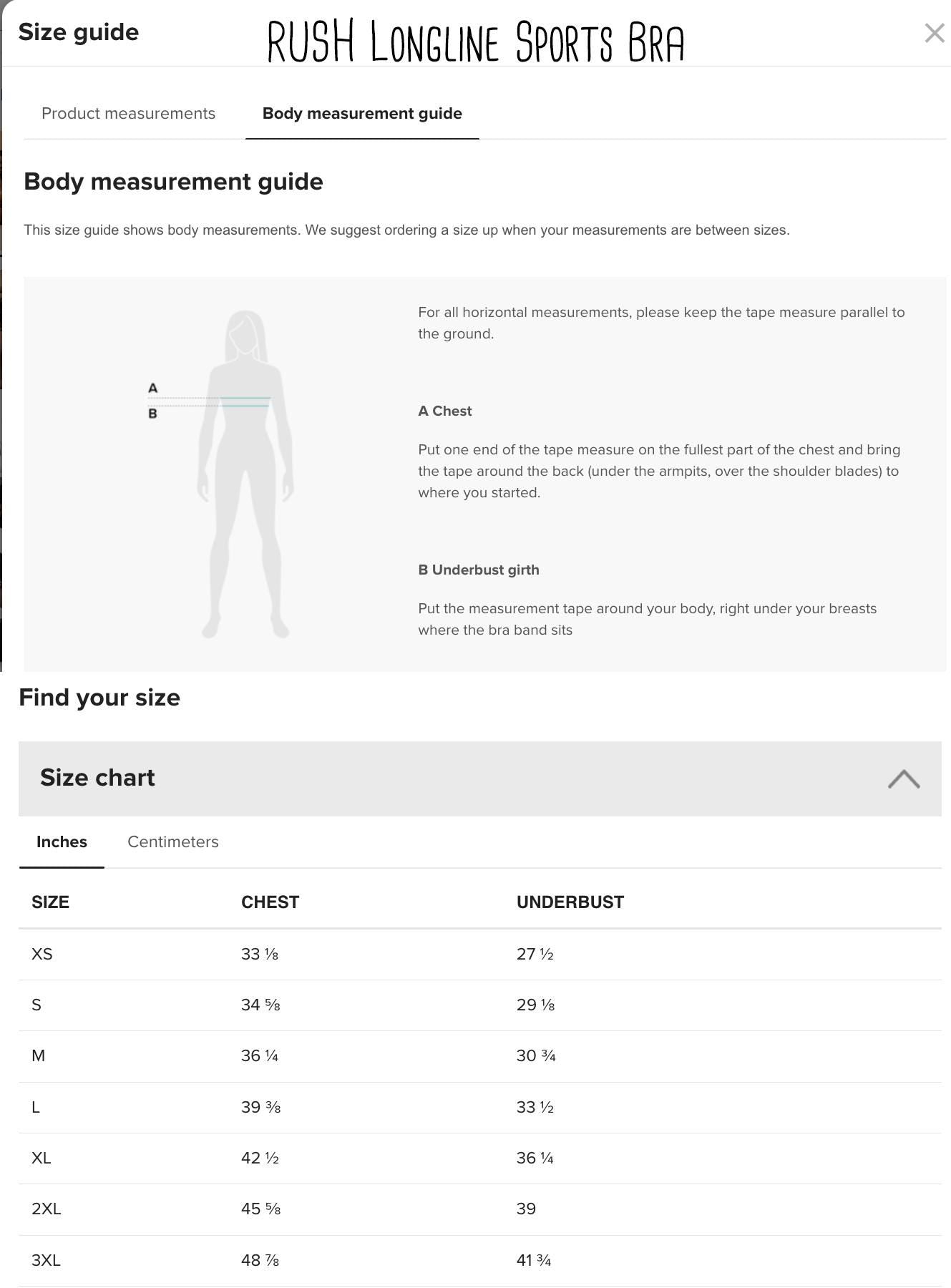Image resolution: width=951 pixels, height=1288 pixels.
Task: Select the XS size row
Action: click(x=42, y=955)
